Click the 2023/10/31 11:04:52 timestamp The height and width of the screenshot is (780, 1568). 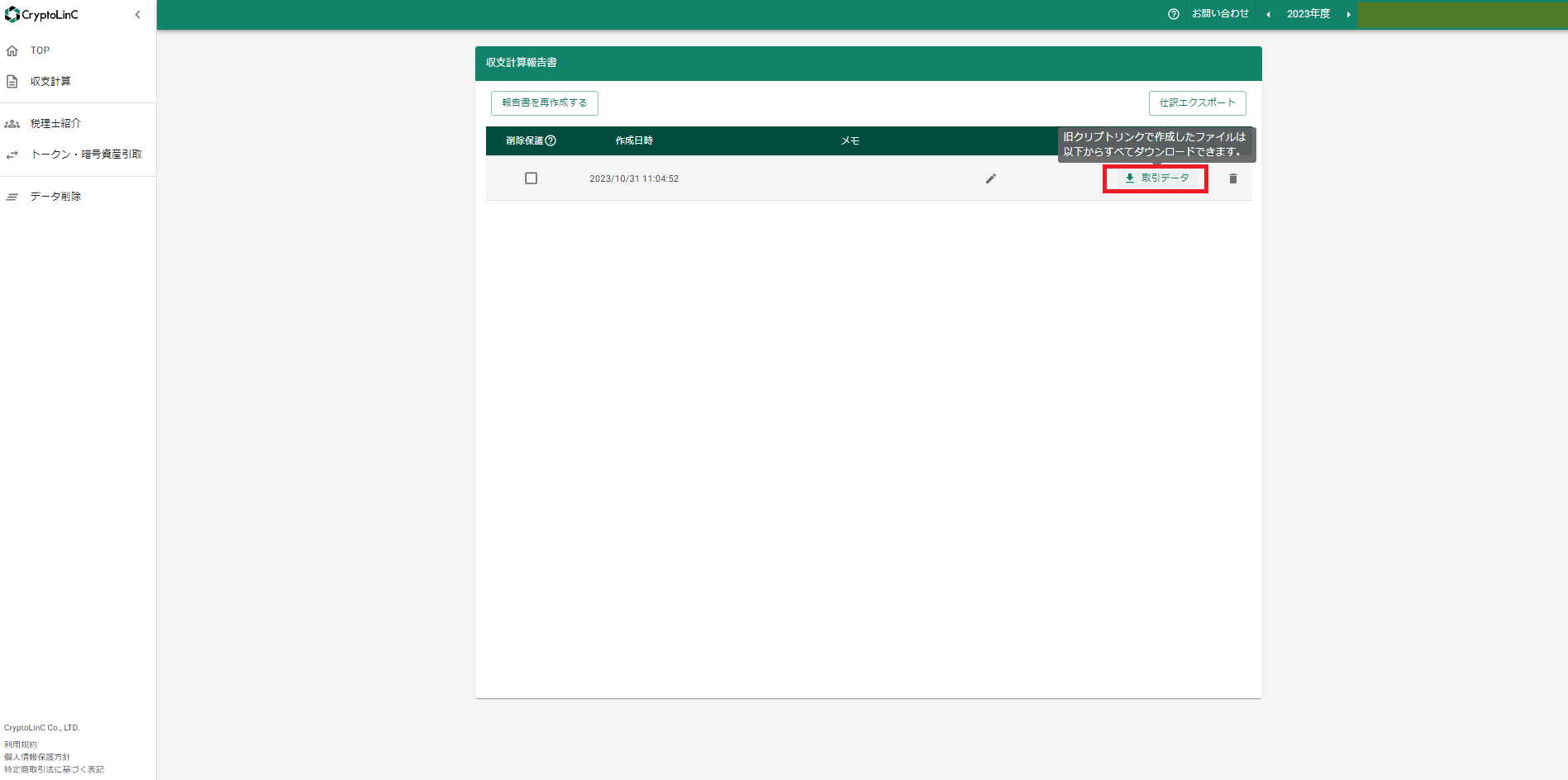(634, 178)
